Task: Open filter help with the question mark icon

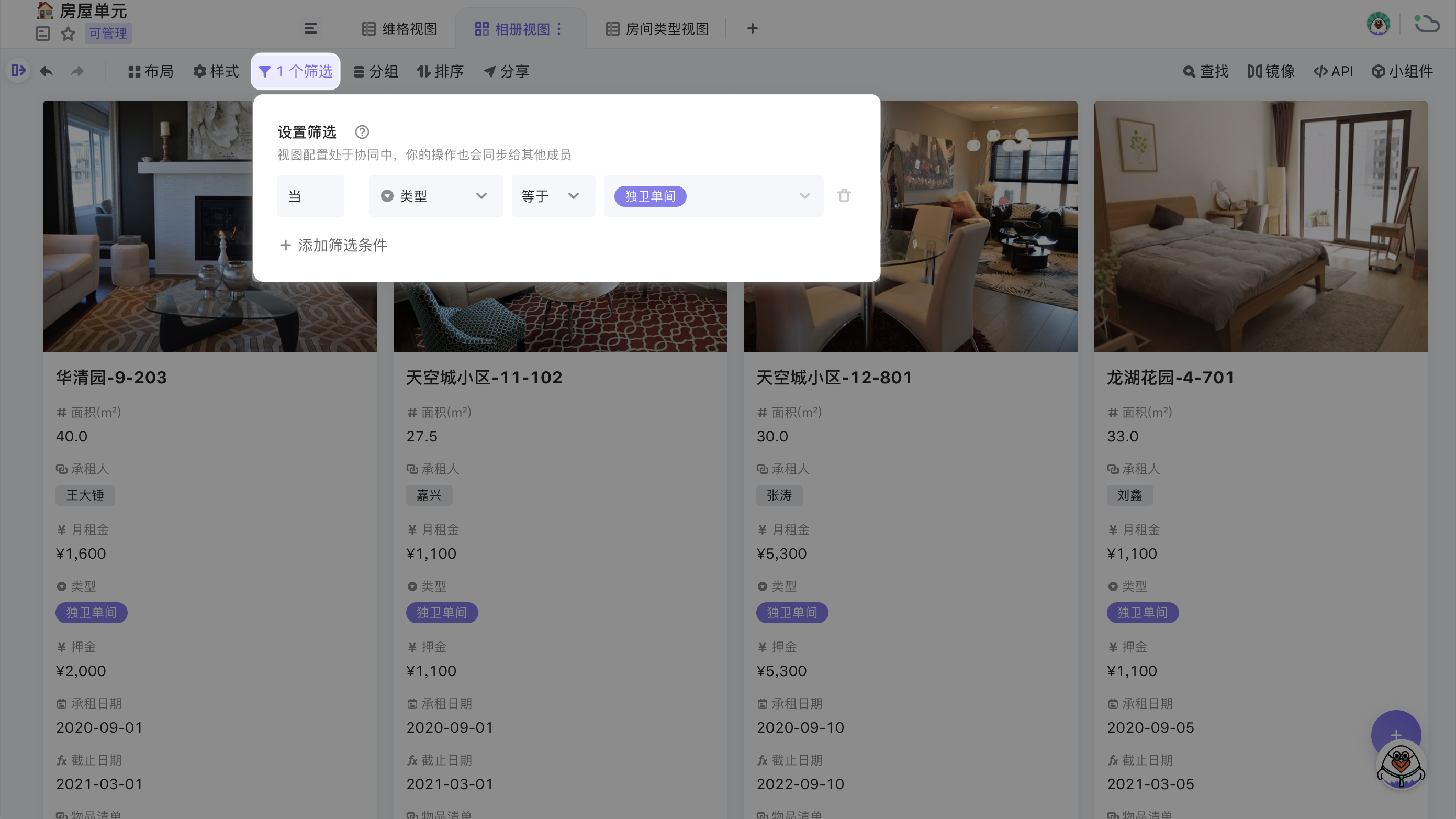Action: tap(361, 132)
